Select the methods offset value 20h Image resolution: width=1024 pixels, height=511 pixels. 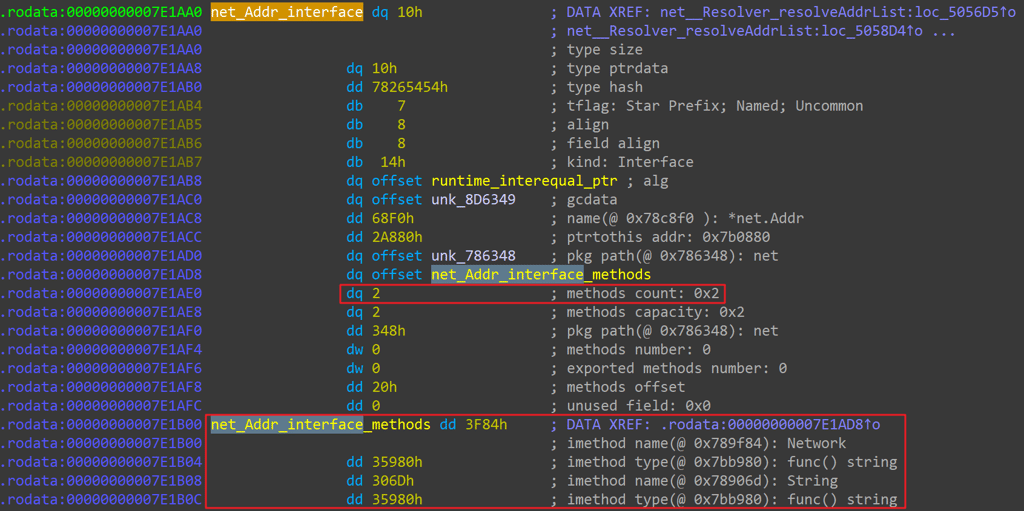[384, 387]
